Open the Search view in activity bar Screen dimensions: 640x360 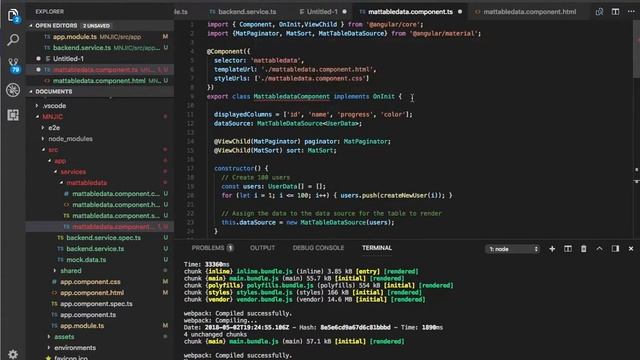pos(13,40)
